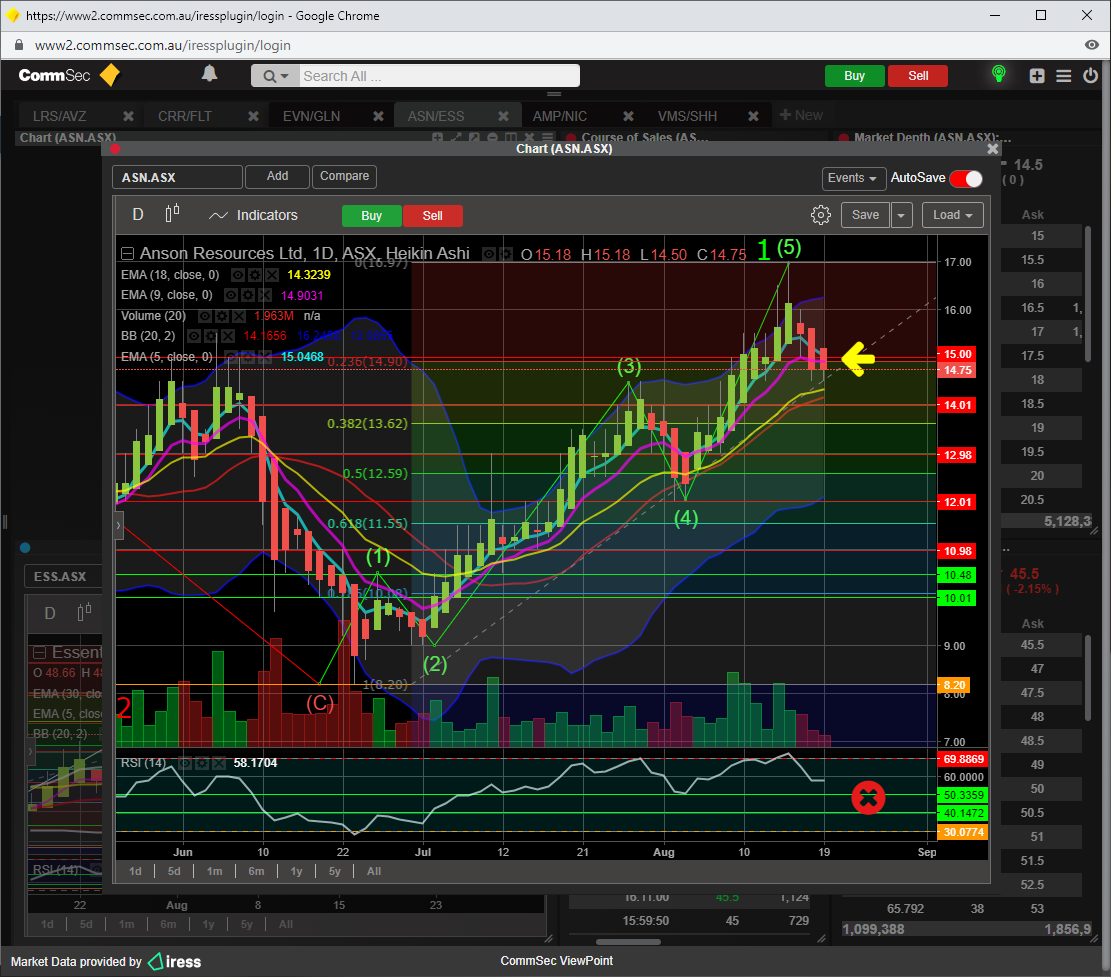Expand the Events dropdown
1111x977 pixels.
click(854, 178)
